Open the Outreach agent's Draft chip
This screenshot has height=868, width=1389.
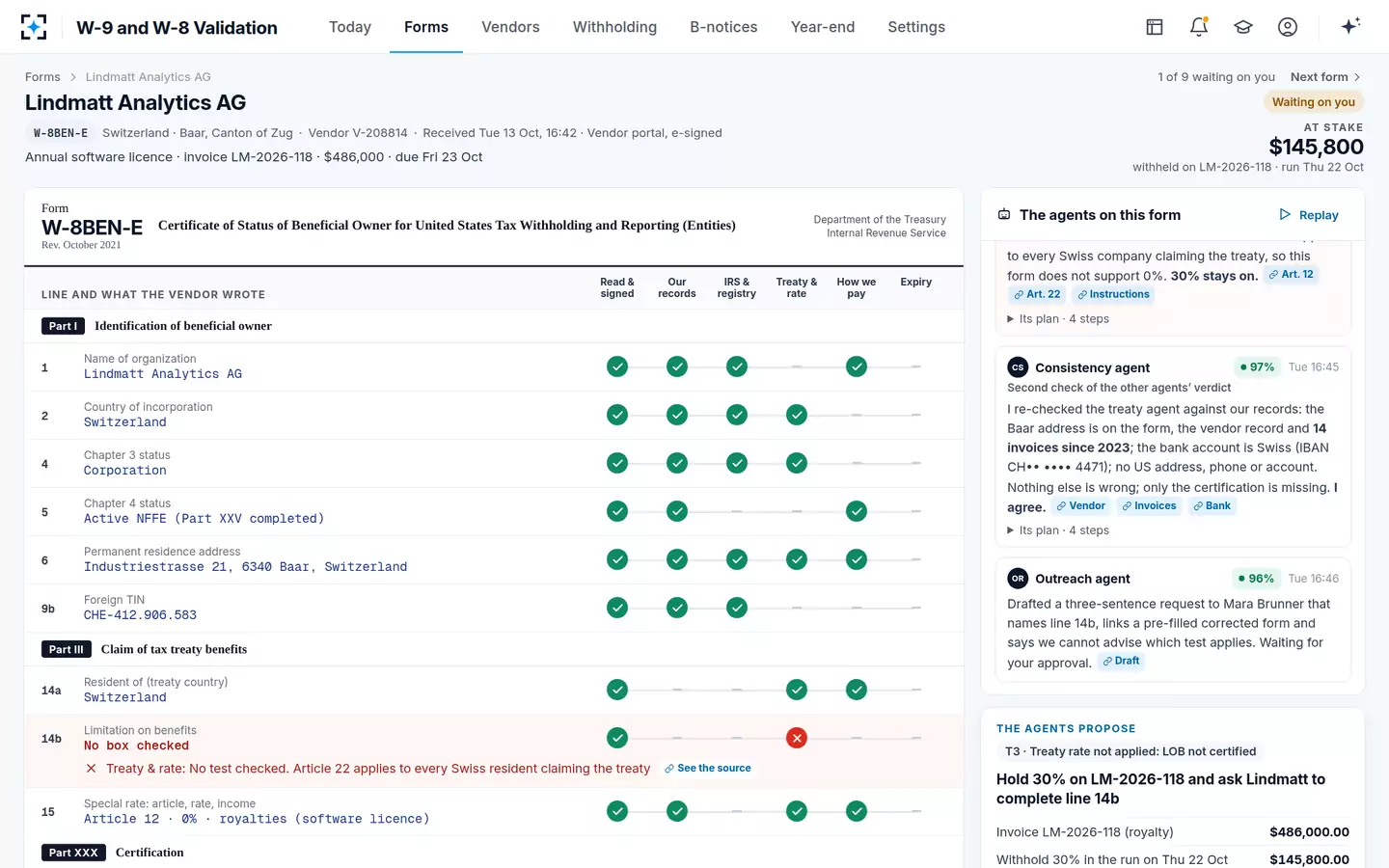tap(1121, 662)
